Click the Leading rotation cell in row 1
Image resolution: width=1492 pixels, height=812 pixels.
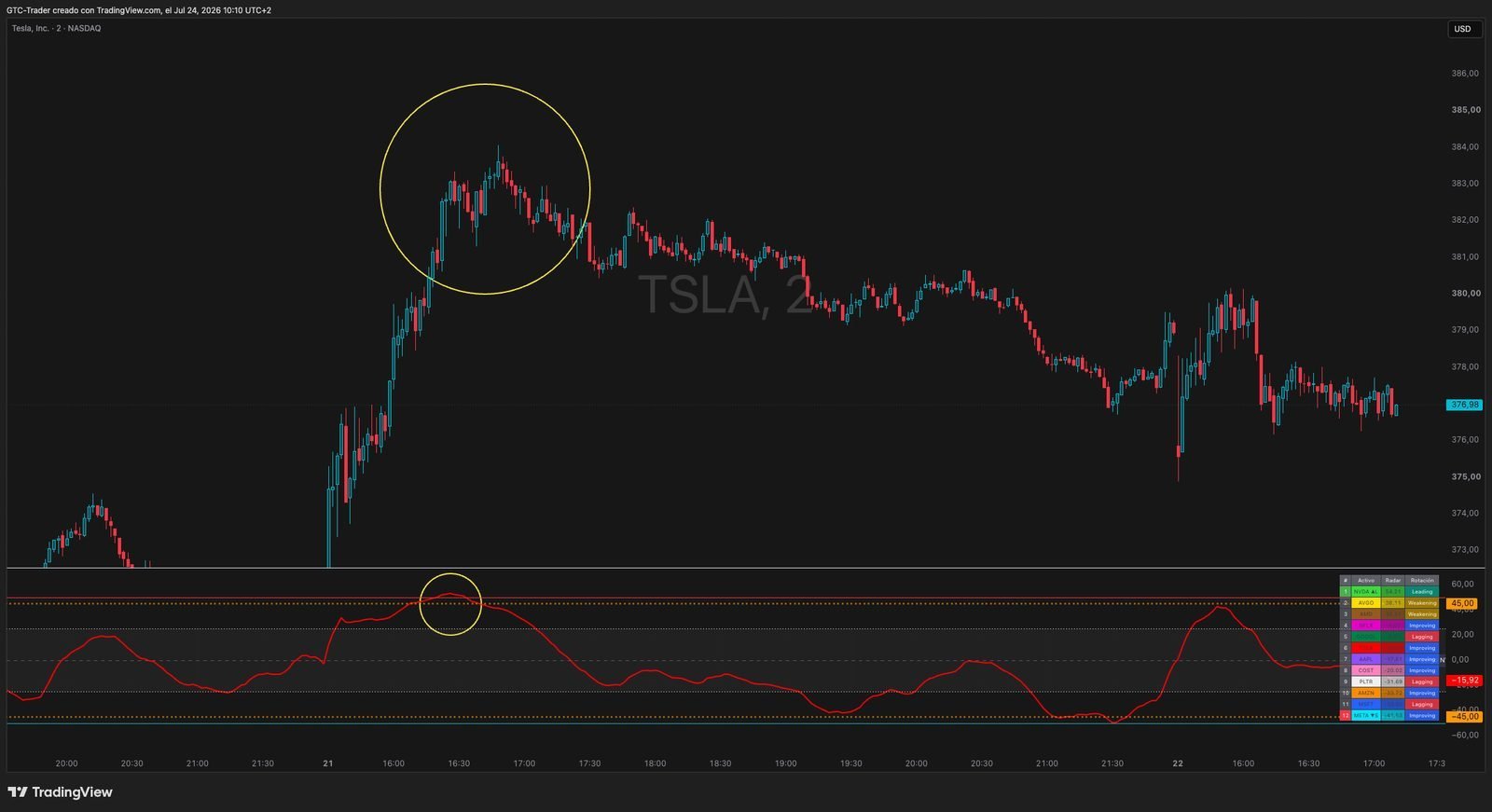click(x=1422, y=592)
